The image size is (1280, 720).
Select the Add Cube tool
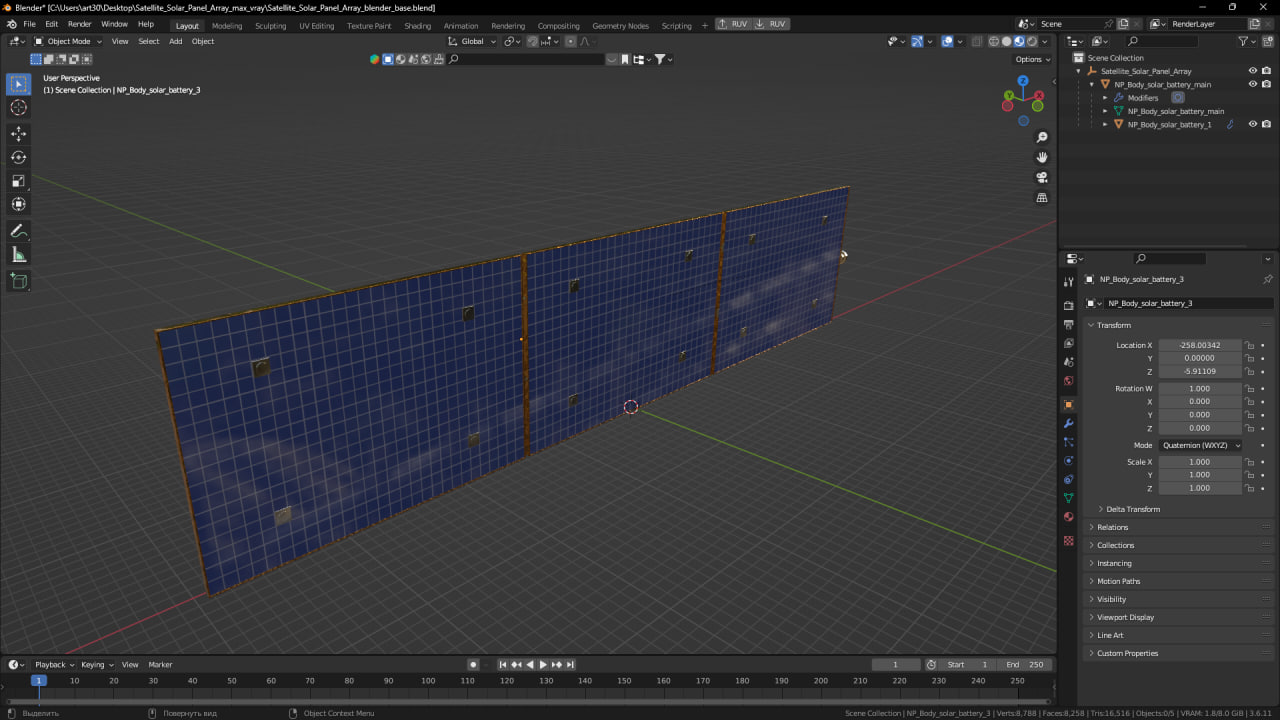pyautogui.click(x=19, y=281)
